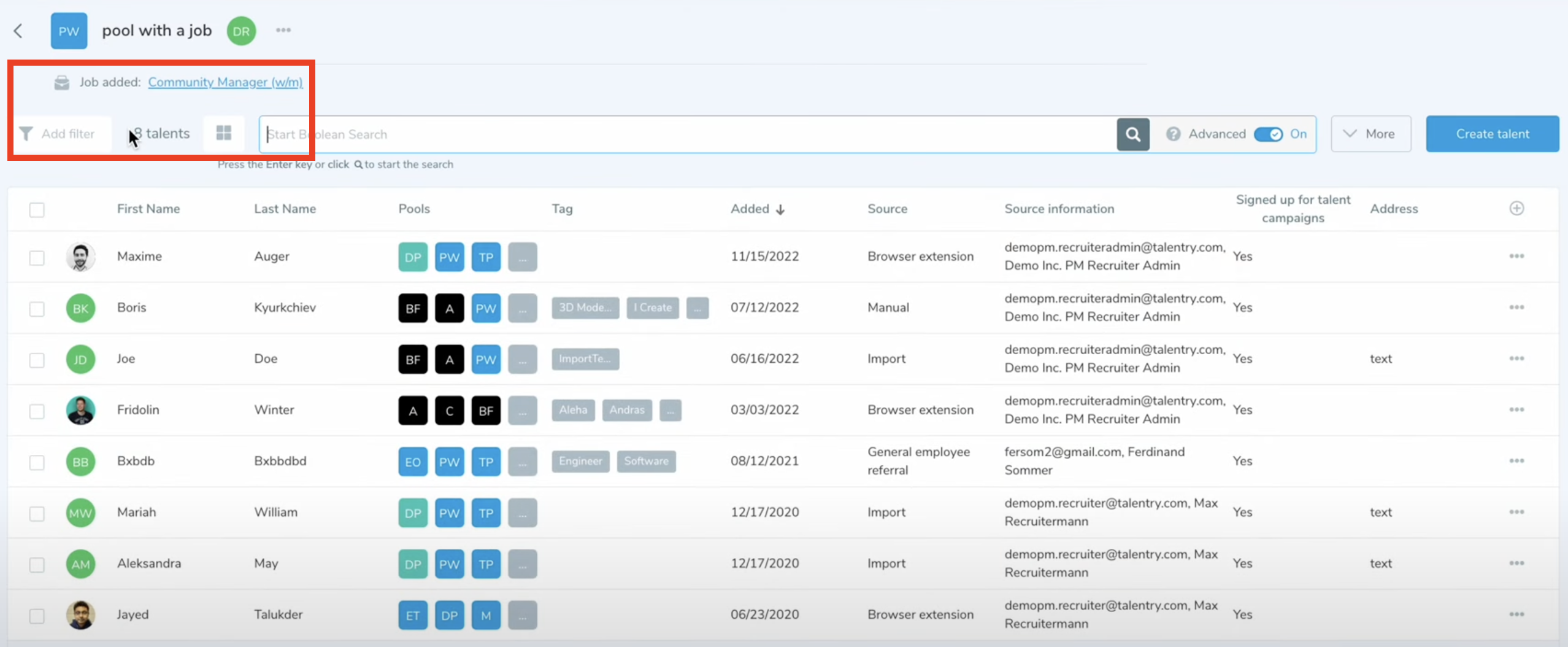Click the magnifier search button
The width and height of the screenshot is (1568, 647).
coord(1132,134)
